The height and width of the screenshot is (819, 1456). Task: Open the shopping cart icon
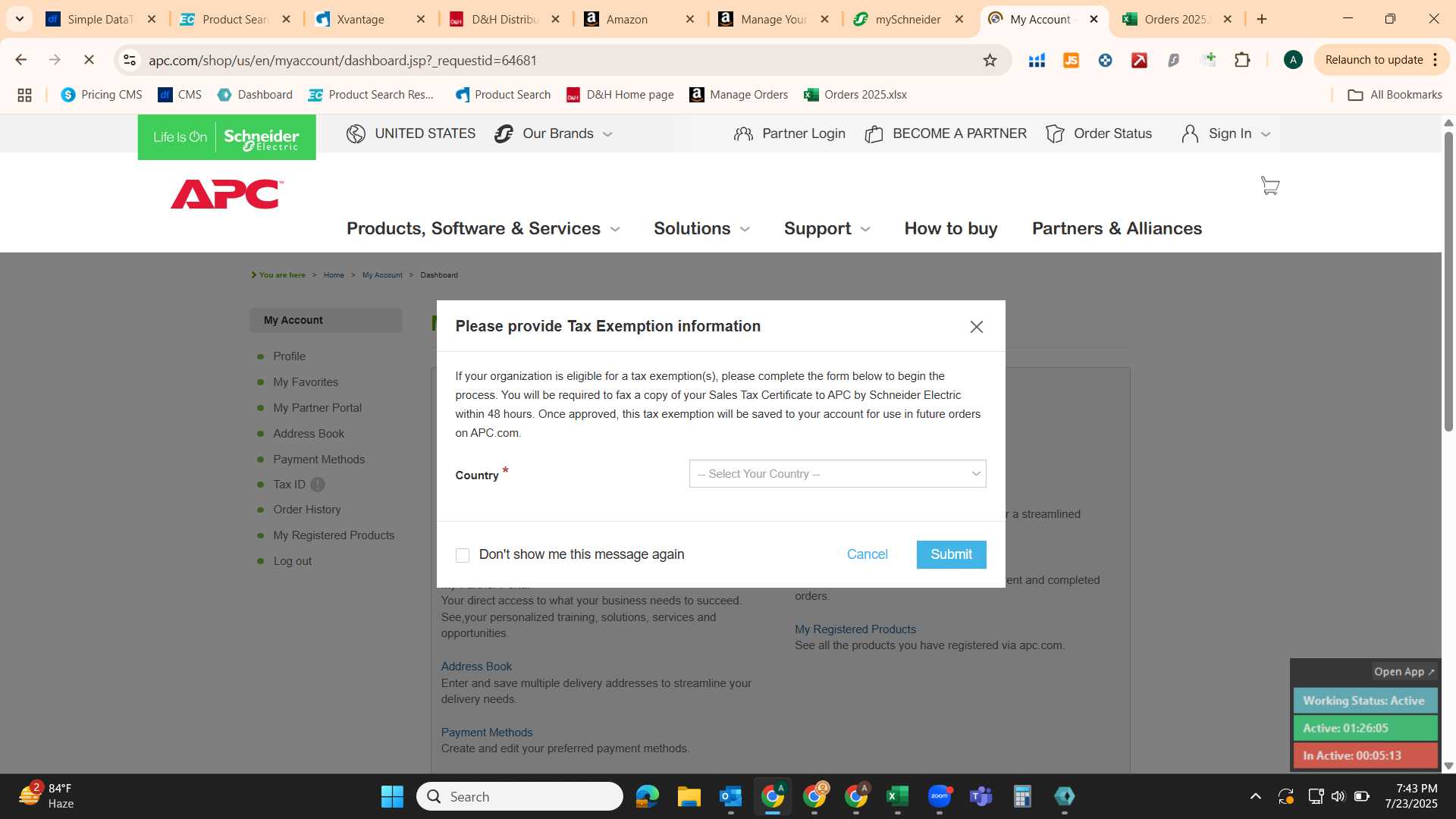(1269, 186)
